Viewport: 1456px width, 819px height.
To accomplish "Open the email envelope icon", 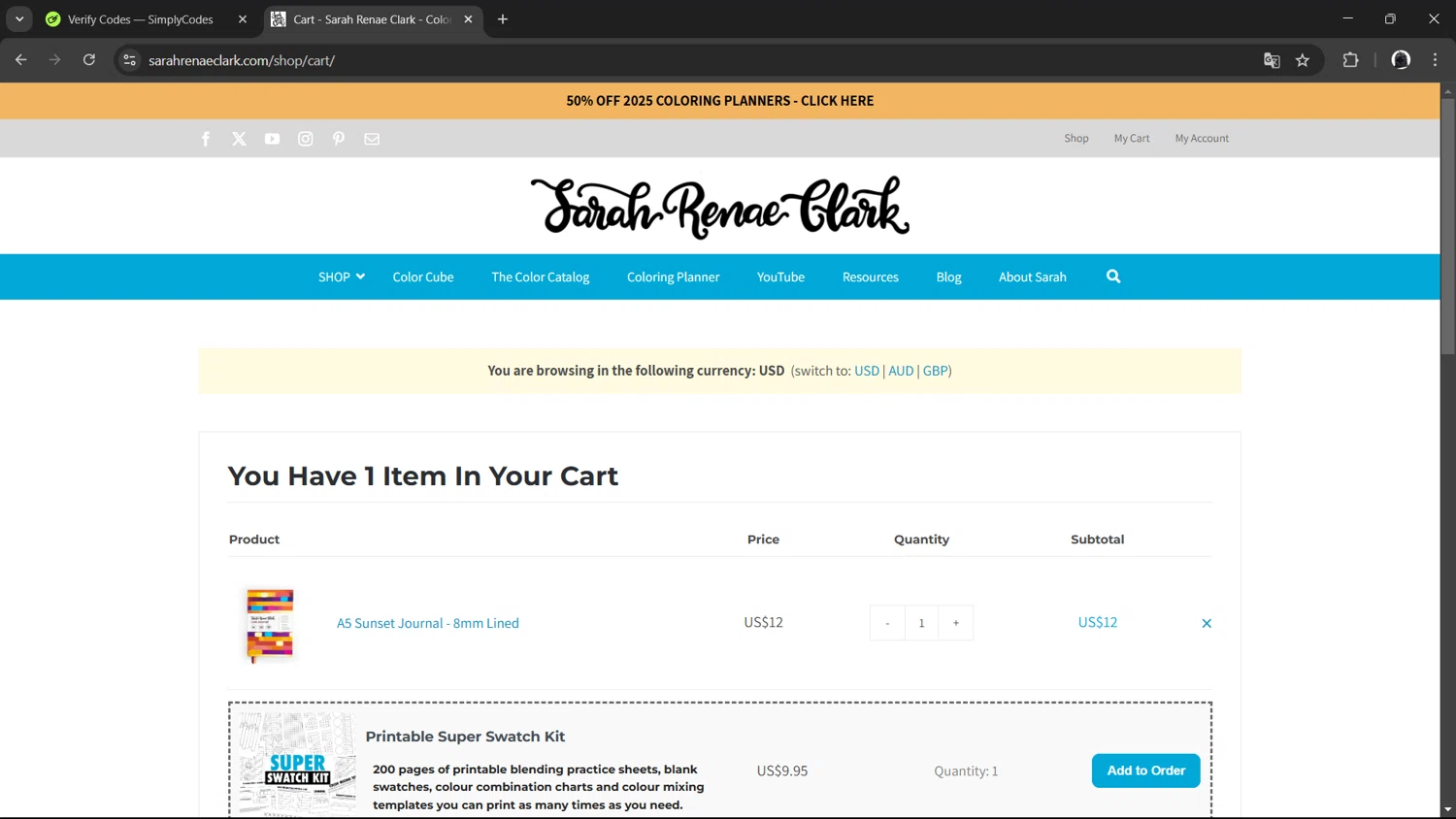I will click(x=372, y=139).
